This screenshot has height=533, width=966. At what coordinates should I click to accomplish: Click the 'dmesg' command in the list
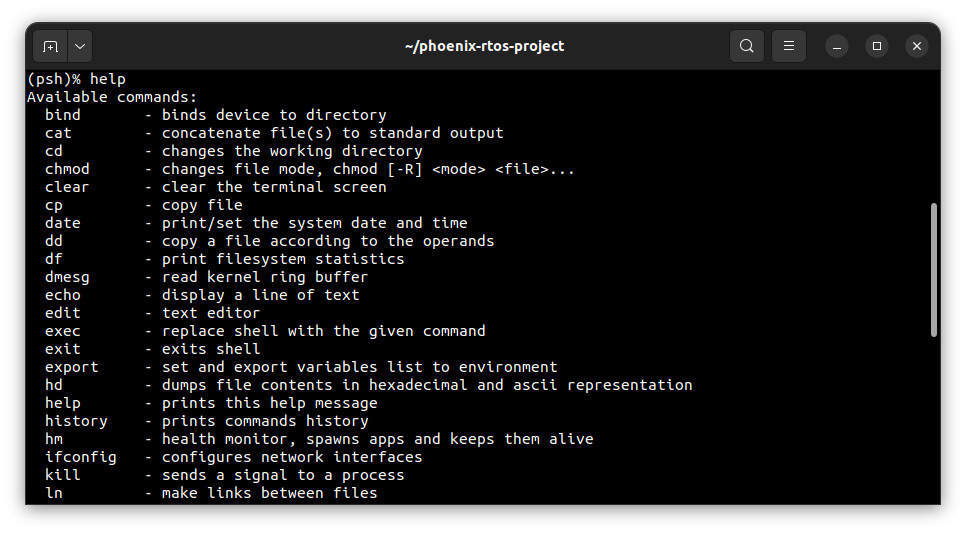67,277
